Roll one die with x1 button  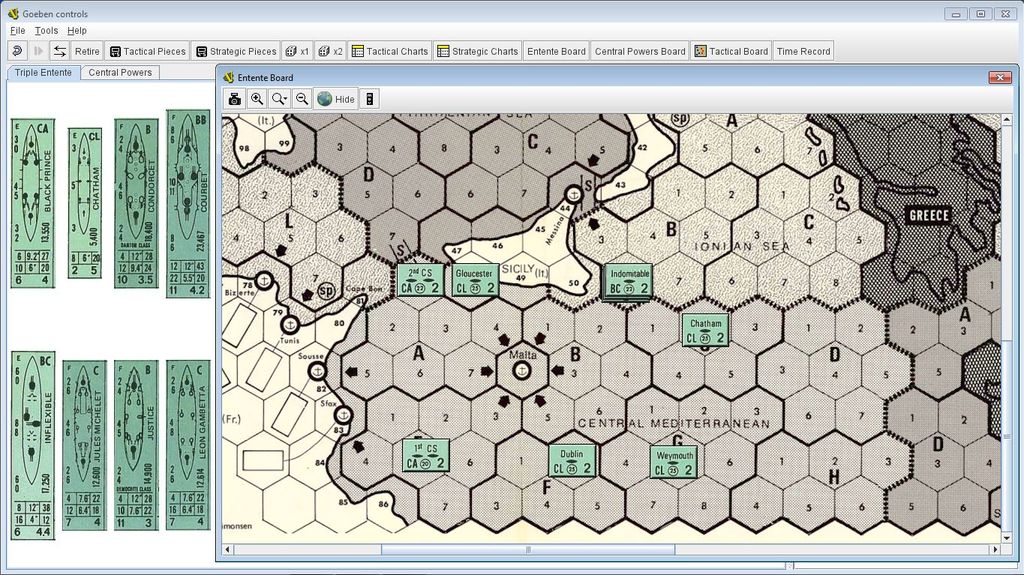pyautogui.click(x=297, y=51)
